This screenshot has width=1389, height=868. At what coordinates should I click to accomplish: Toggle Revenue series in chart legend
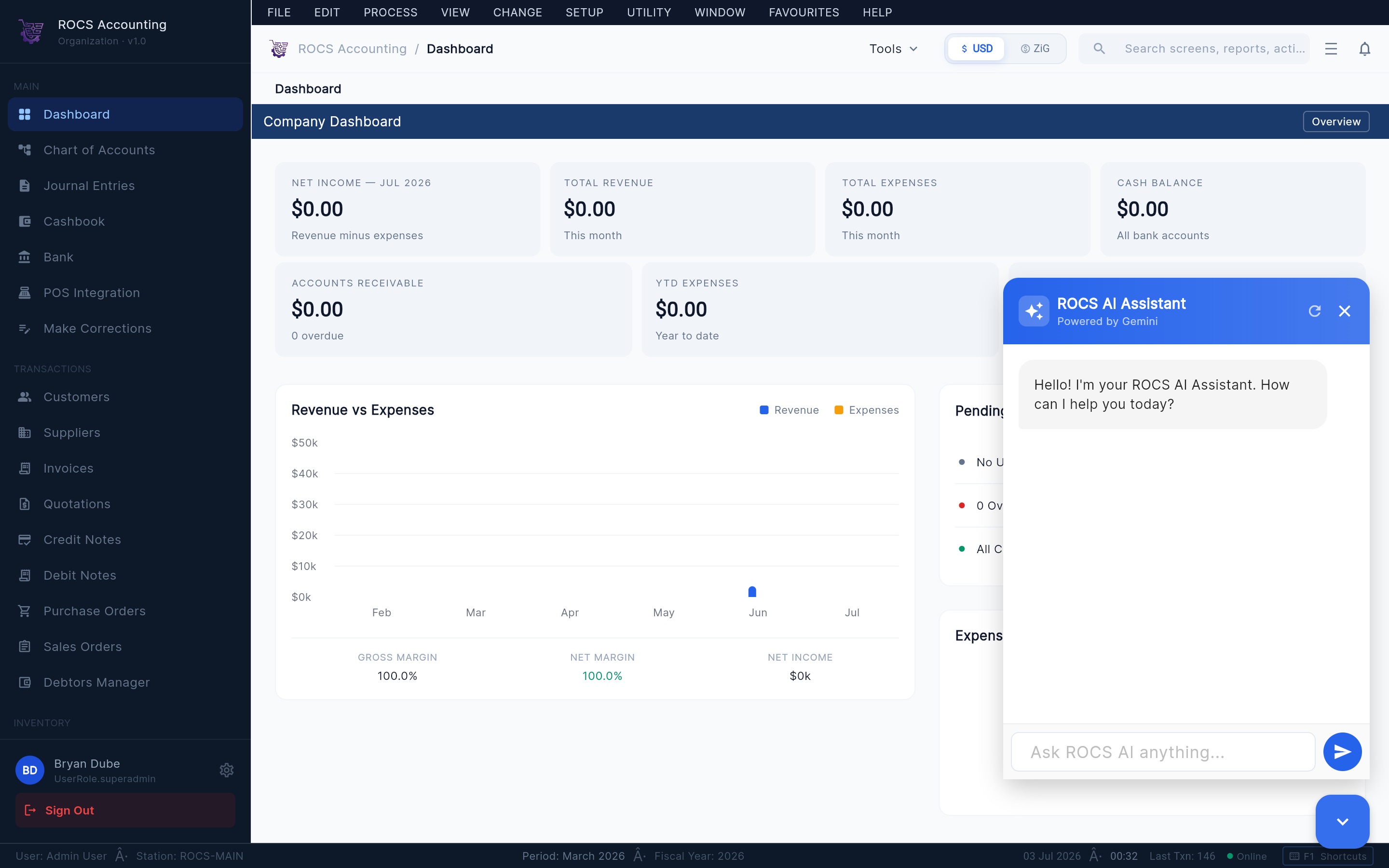point(789,410)
